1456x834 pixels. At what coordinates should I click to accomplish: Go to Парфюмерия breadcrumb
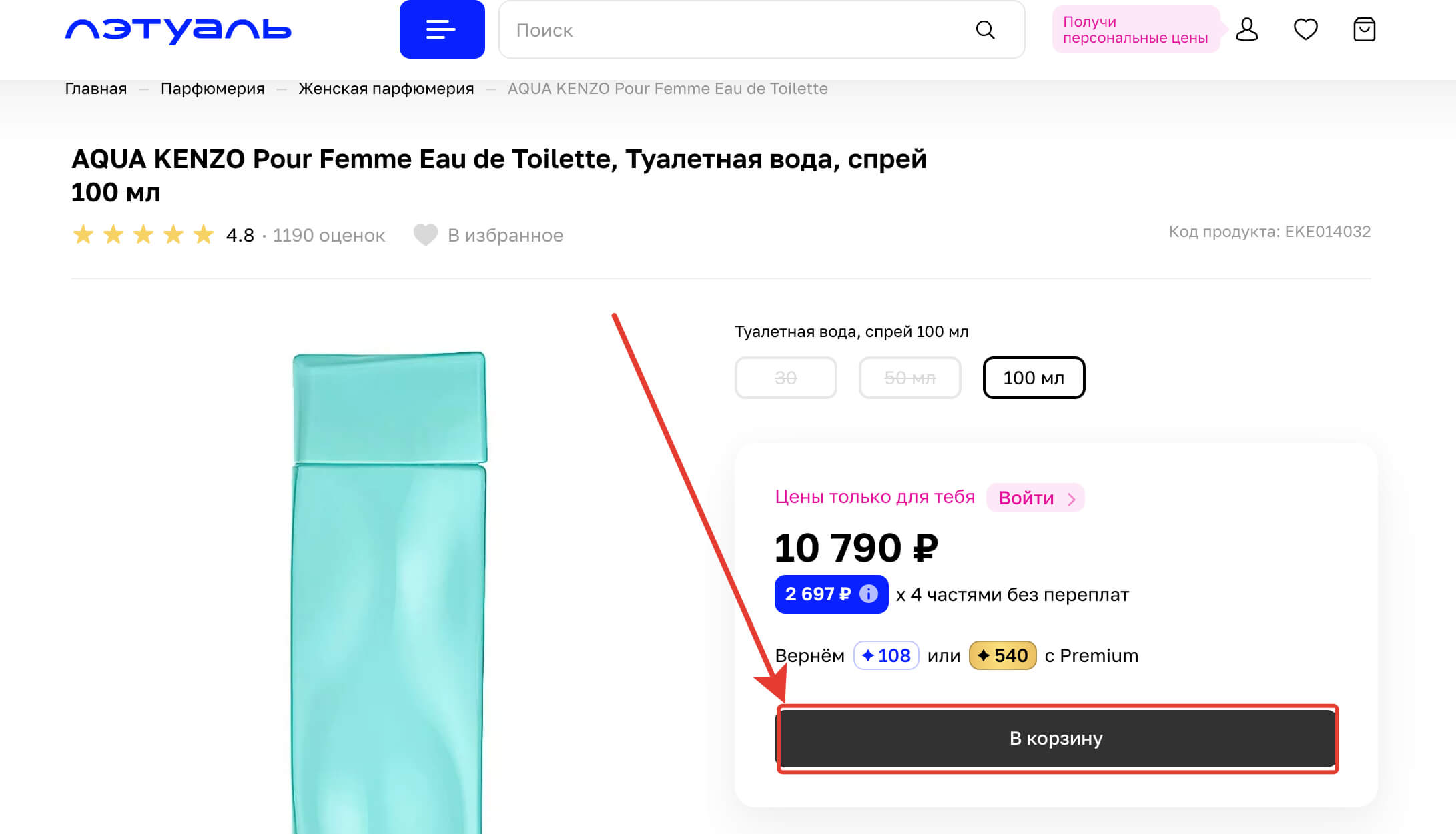(x=212, y=89)
